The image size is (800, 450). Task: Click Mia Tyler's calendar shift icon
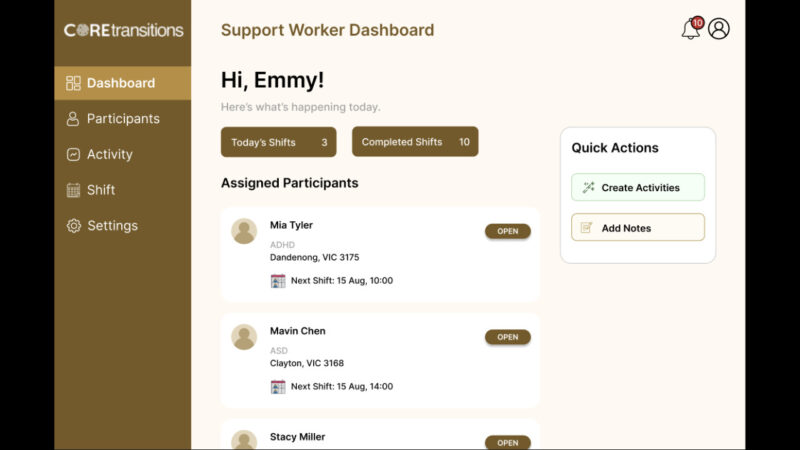(x=278, y=281)
